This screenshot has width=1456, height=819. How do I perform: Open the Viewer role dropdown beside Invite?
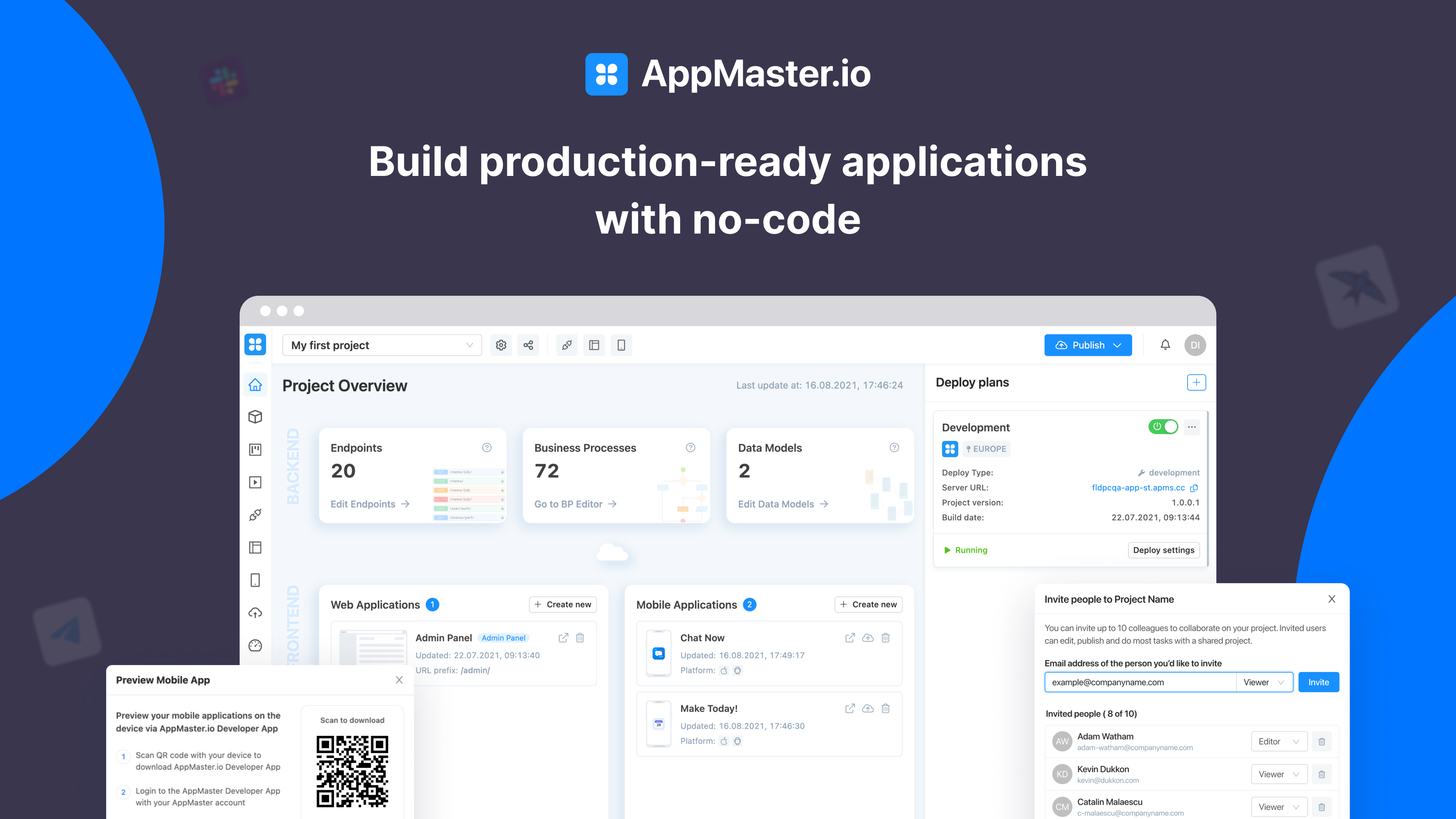click(1265, 682)
